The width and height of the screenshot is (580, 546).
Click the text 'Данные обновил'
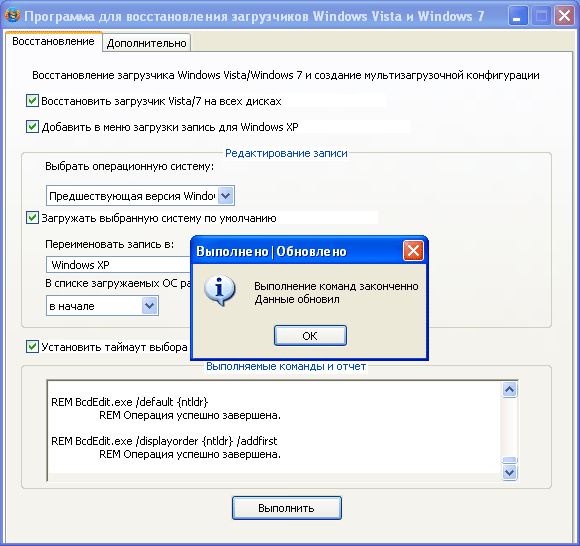point(297,299)
